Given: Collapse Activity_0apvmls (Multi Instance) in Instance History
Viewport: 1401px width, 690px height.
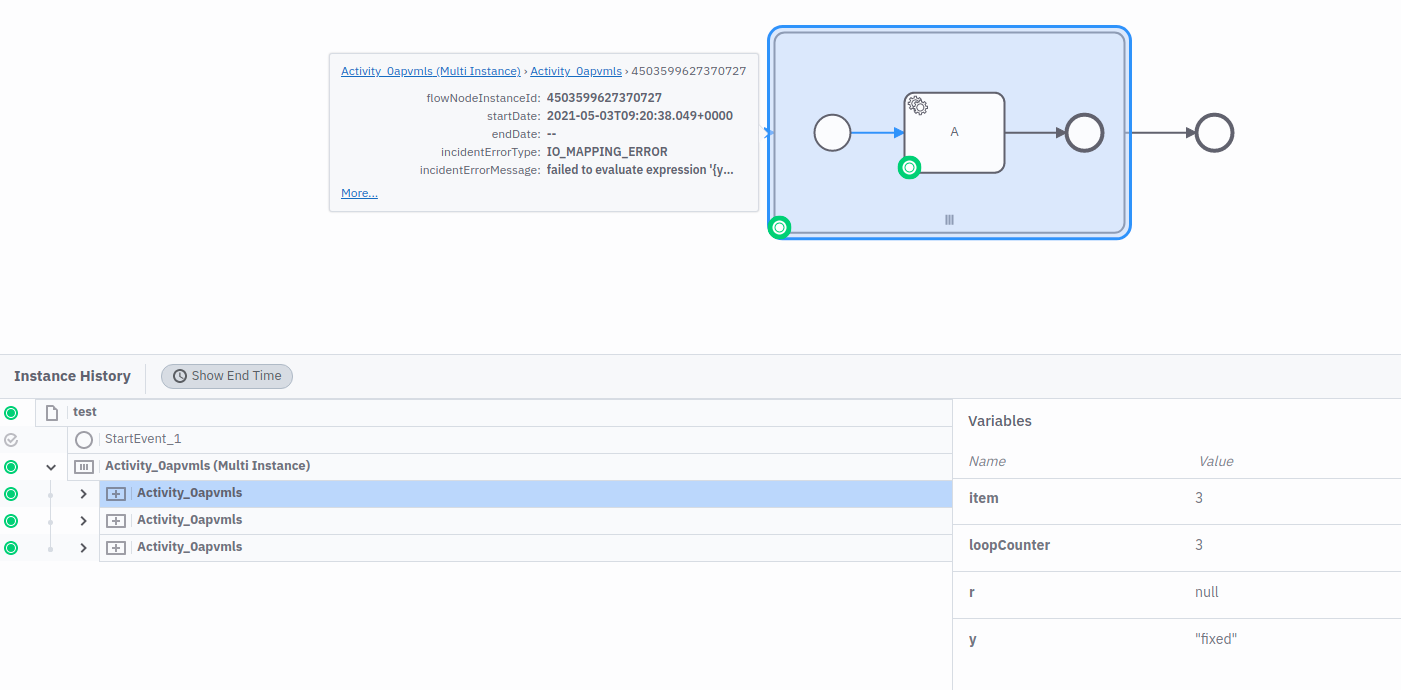Looking at the screenshot, I should pos(51,466).
